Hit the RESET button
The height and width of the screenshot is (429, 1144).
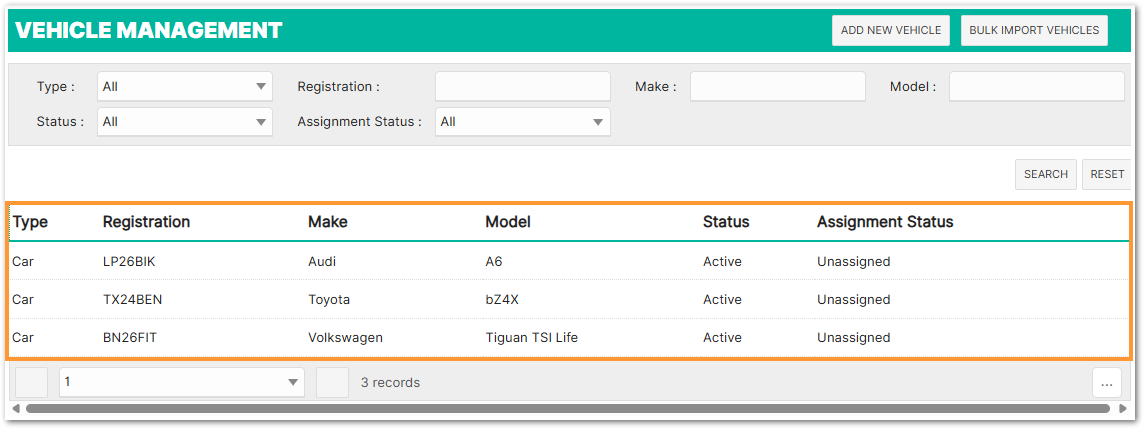[x=1106, y=174]
